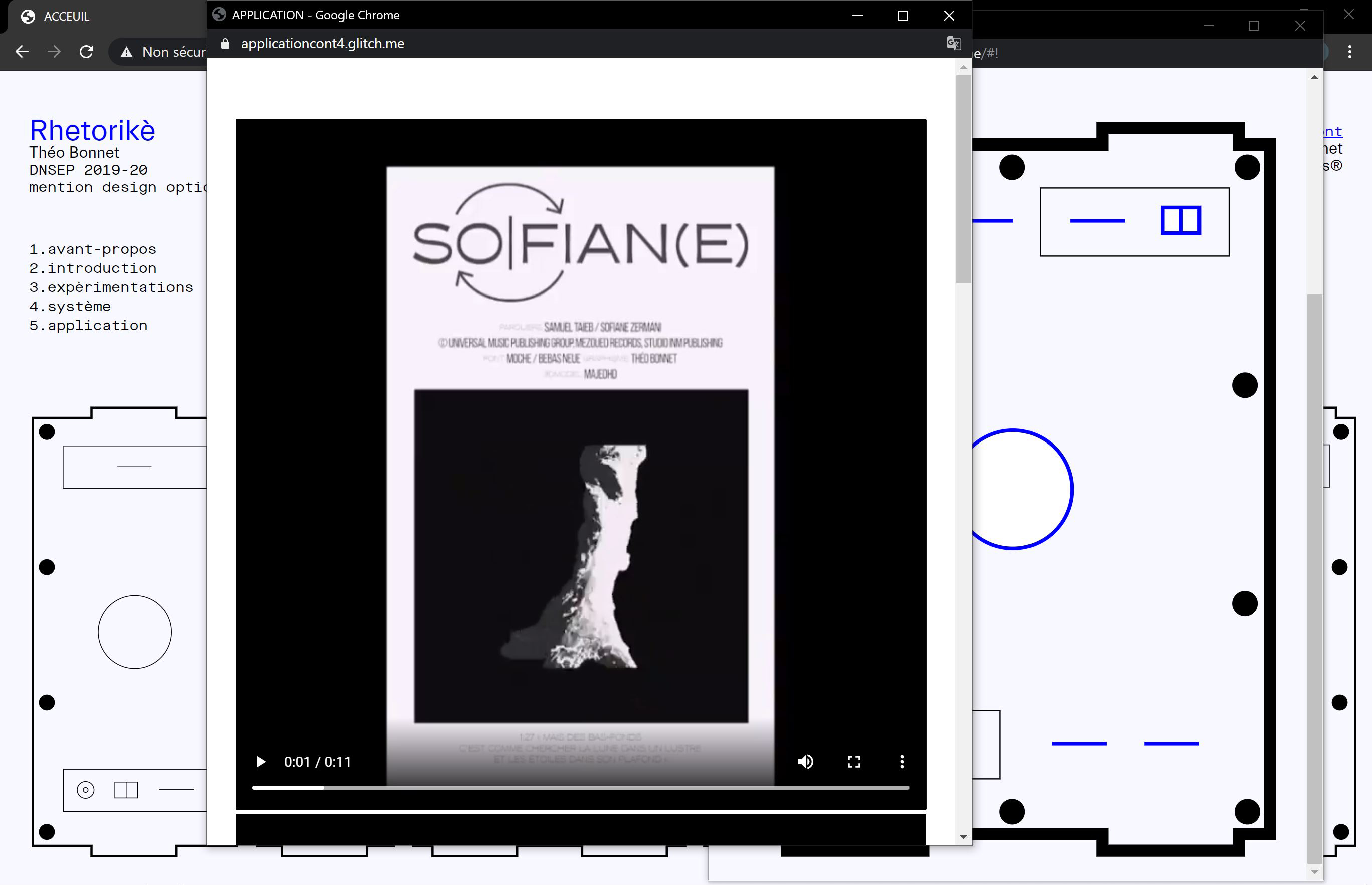Click APPLICATION window vertical scrollbar thumb

coord(963,179)
